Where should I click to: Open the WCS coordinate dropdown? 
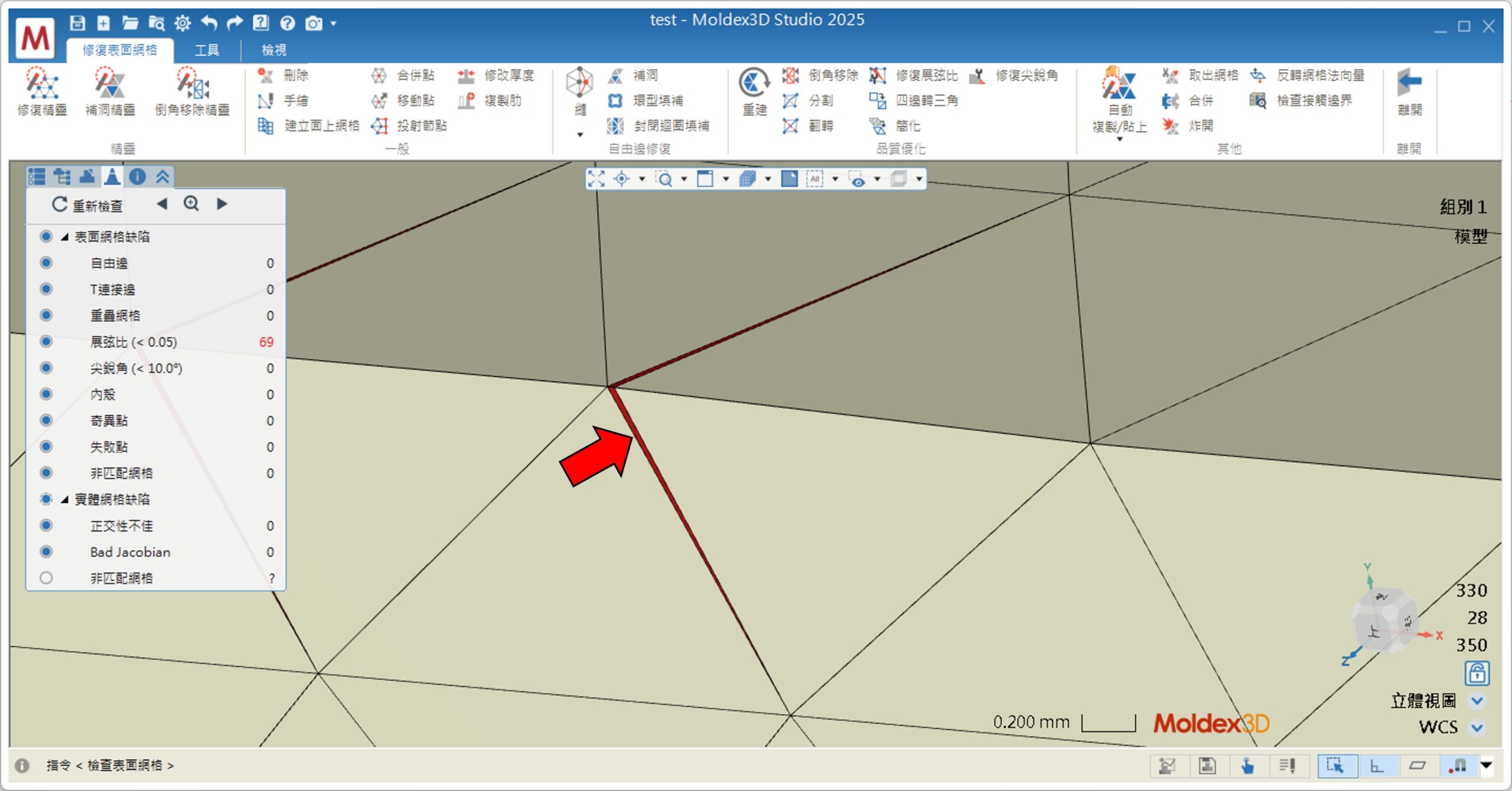pos(1477,727)
